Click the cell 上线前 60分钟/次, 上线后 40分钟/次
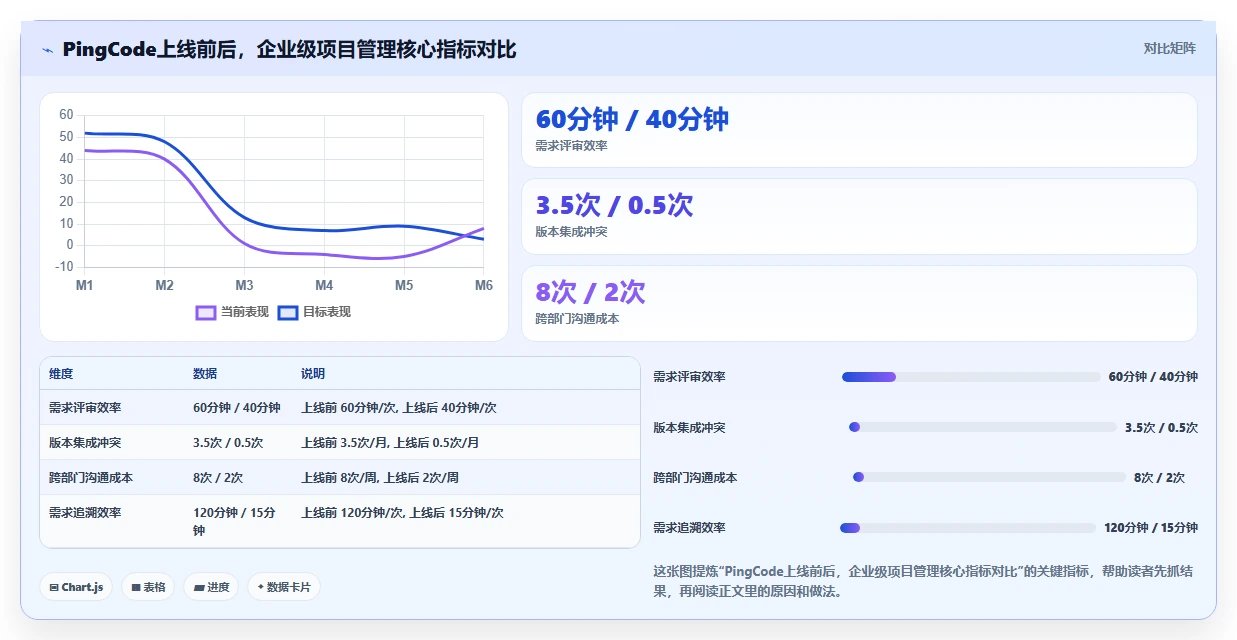This screenshot has width=1237, height=640. (399, 408)
